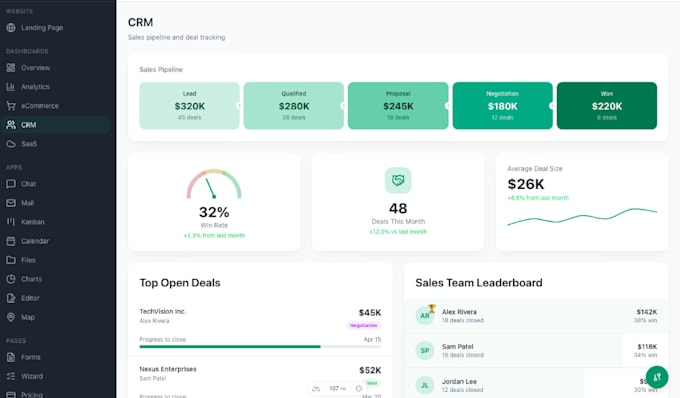Click the Editor document-pen icon
Viewport: 680px width, 398px height.
(11, 298)
